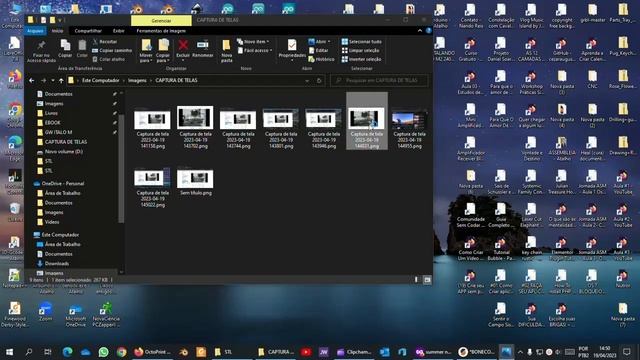
Task: Click the Copiar ribbon icon
Action: pyautogui.click(x=65, y=49)
